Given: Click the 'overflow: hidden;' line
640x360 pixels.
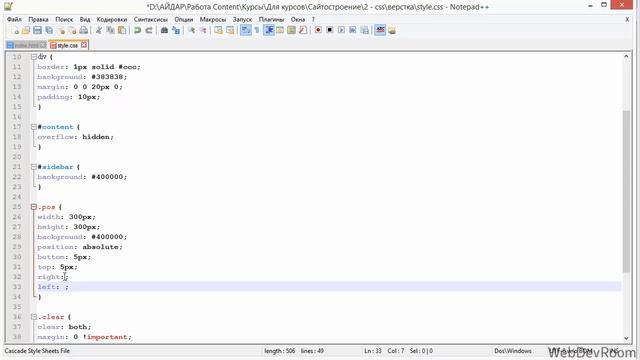Looking at the screenshot, I should (76, 137).
